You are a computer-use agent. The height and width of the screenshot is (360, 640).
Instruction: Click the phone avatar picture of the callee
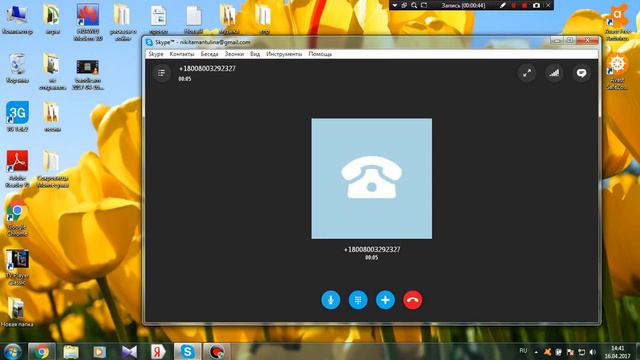pyautogui.click(x=371, y=178)
